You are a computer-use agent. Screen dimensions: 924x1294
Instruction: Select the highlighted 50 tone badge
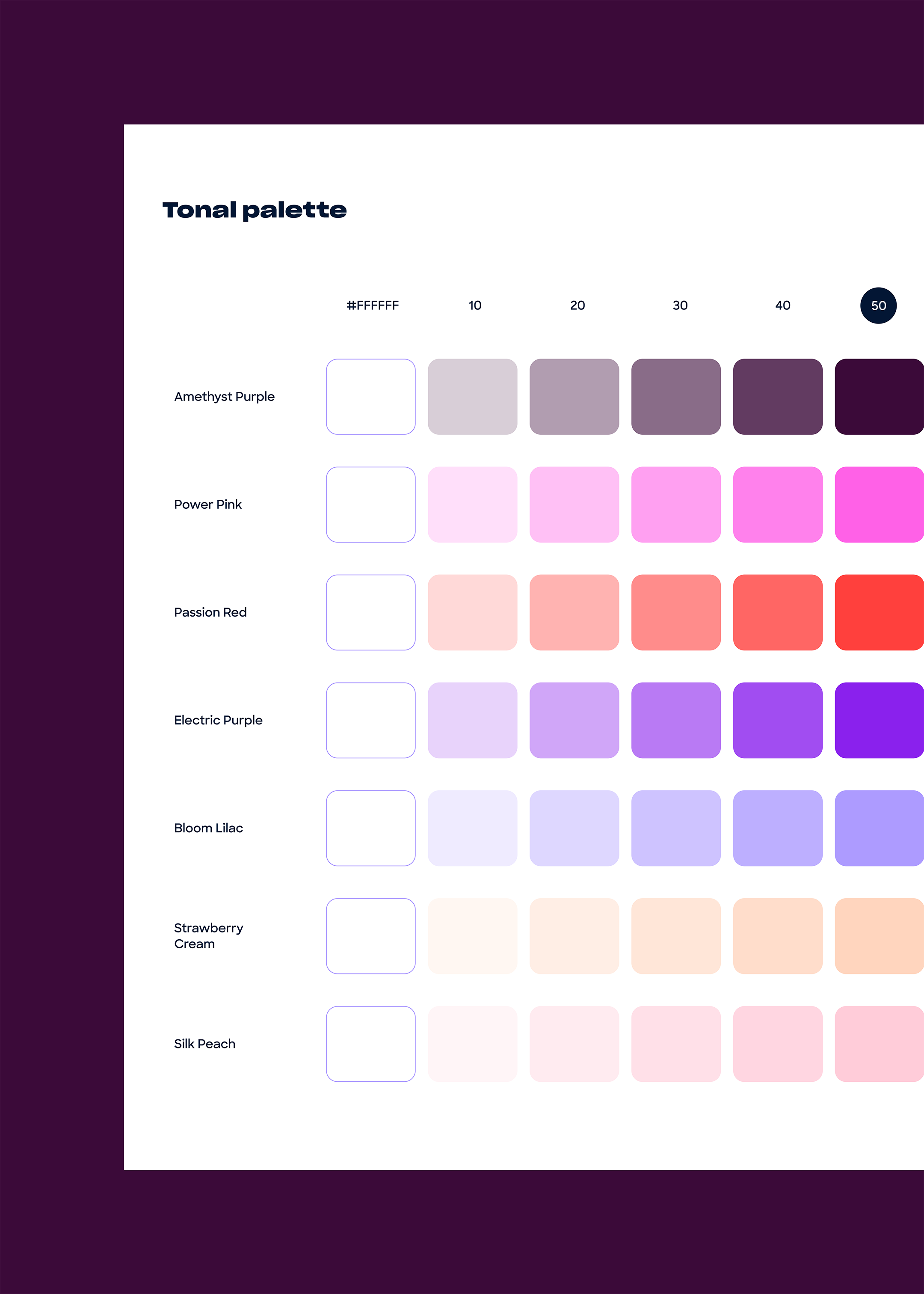[878, 306]
